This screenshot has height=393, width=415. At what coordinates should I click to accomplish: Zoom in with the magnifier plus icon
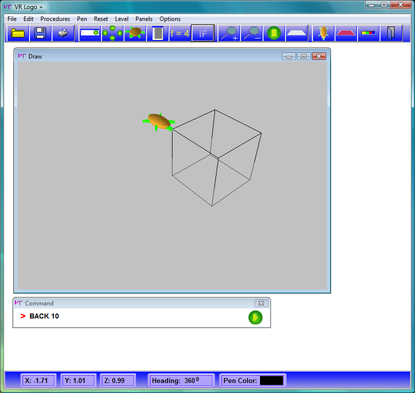229,33
